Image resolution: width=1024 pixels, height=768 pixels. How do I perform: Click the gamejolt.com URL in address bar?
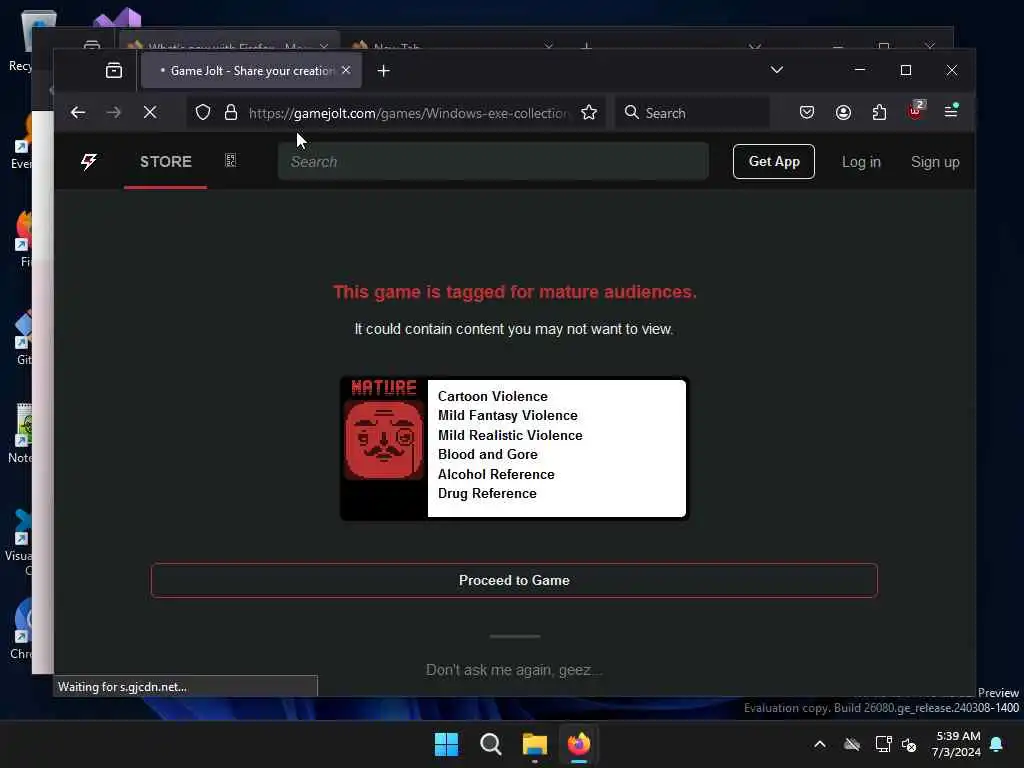[x=409, y=113]
